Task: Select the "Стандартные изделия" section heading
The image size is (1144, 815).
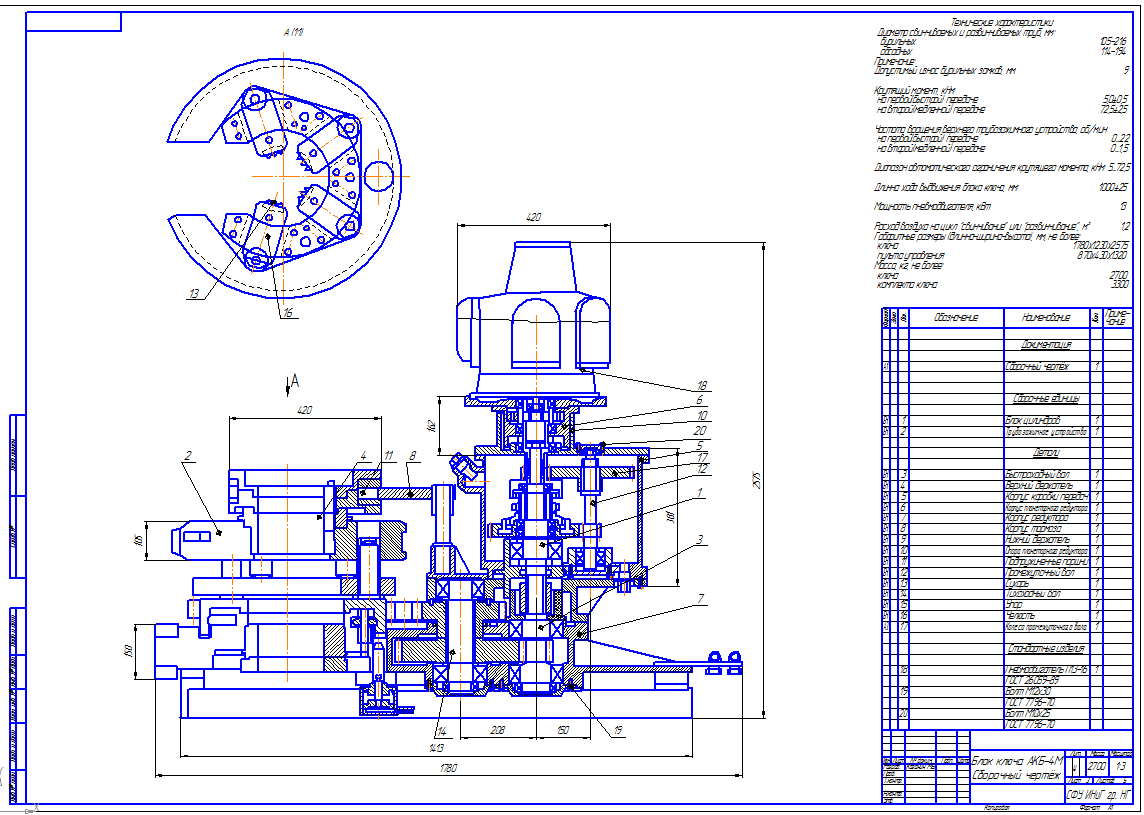Action: coord(1046,648)
